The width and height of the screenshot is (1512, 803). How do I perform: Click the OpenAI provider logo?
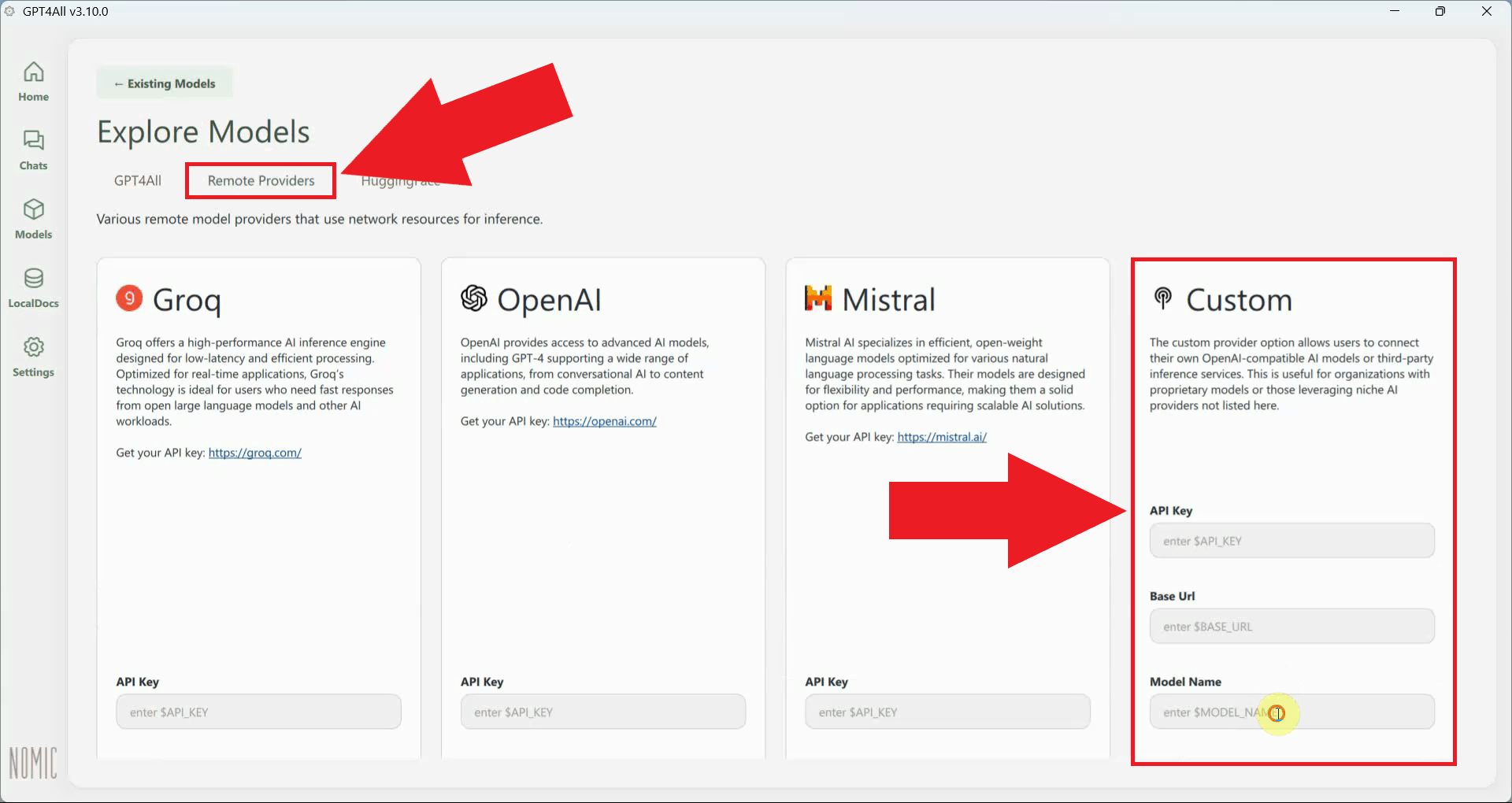(472, 298)
